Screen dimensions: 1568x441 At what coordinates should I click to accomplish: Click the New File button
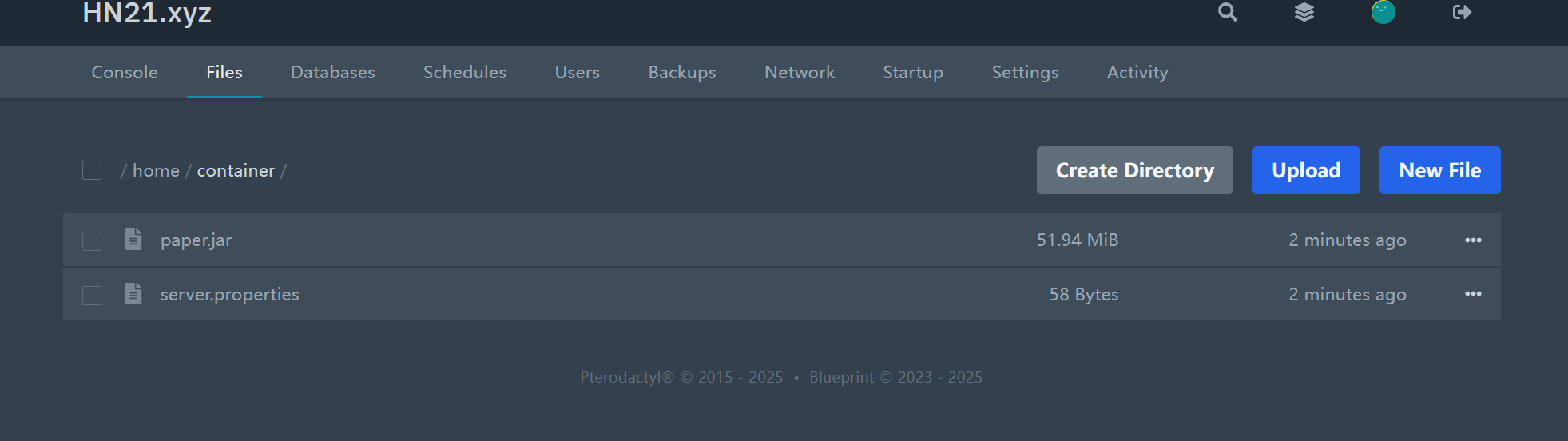click(1439, 170)
